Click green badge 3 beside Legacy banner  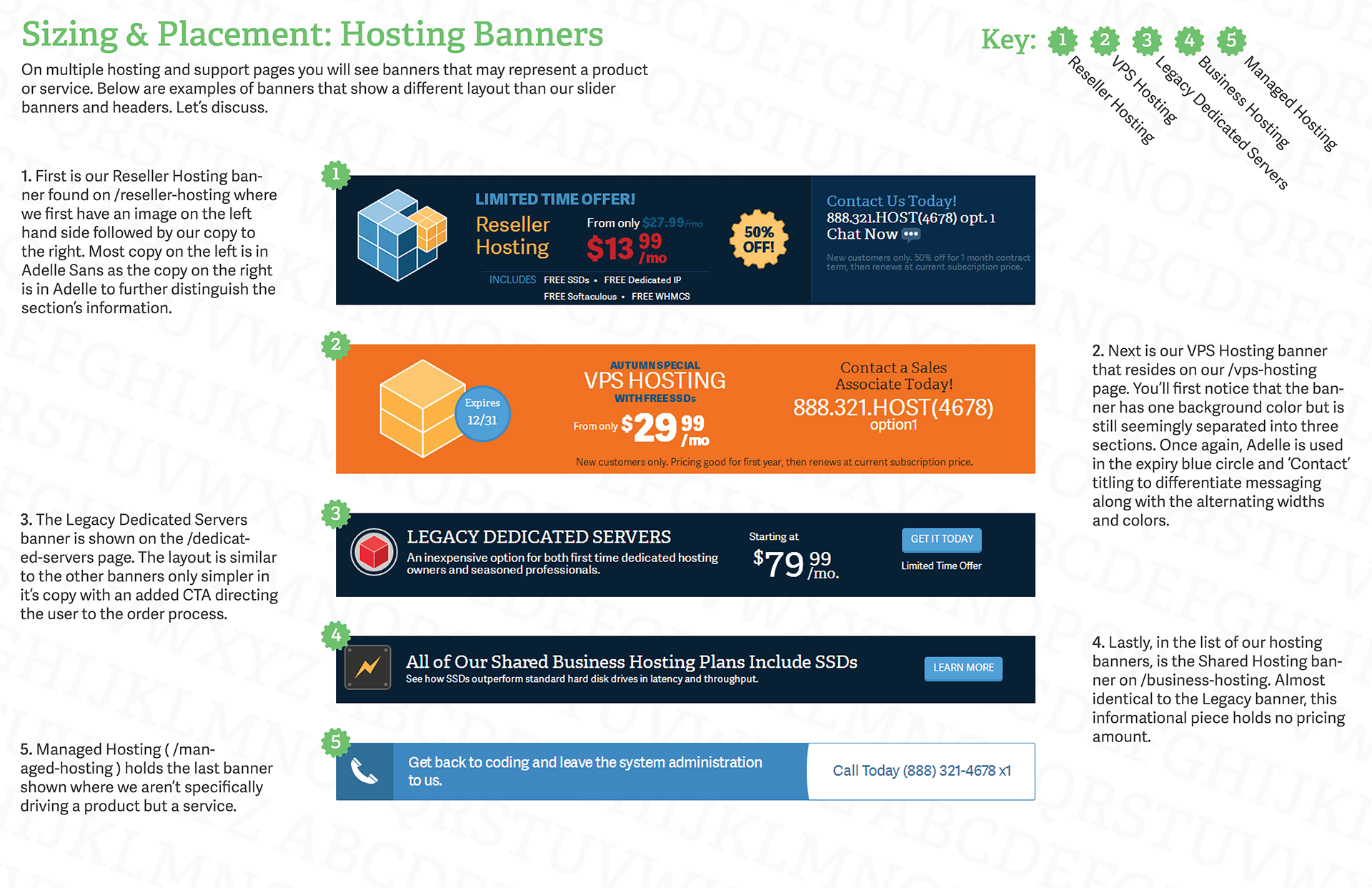(335, 513)
